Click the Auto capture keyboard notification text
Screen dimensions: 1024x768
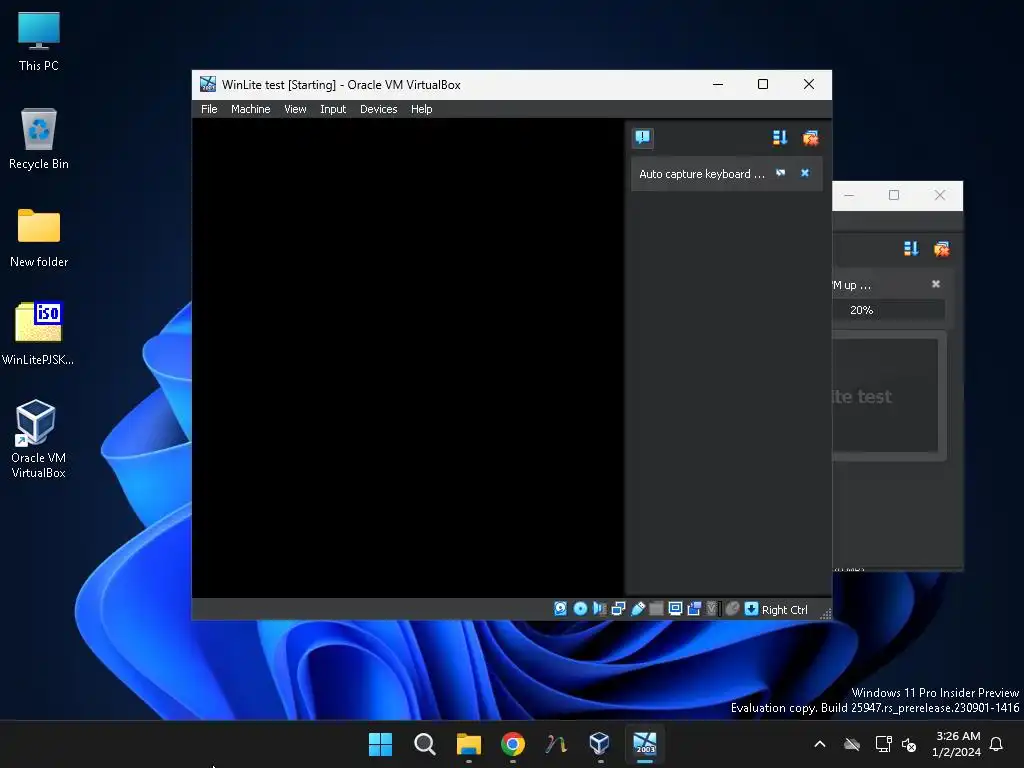701,174
